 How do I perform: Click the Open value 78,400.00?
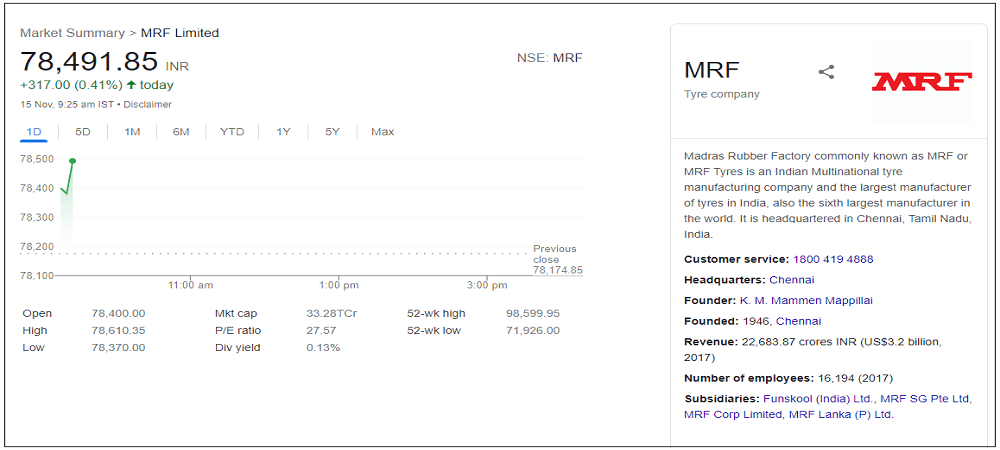click(x=119, y=314)
